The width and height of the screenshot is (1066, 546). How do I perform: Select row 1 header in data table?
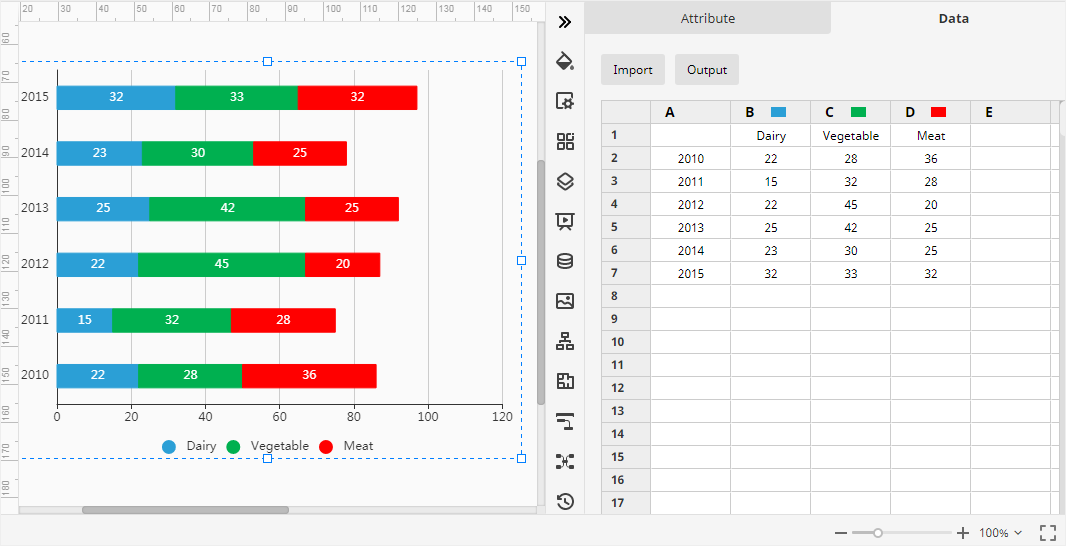[625, 135]
